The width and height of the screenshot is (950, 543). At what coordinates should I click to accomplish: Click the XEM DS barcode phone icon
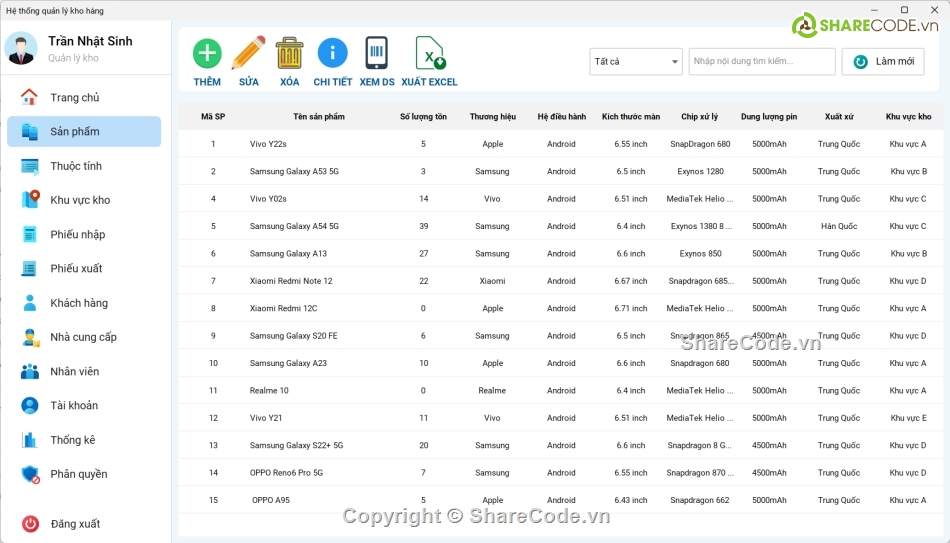click(376, 54)
